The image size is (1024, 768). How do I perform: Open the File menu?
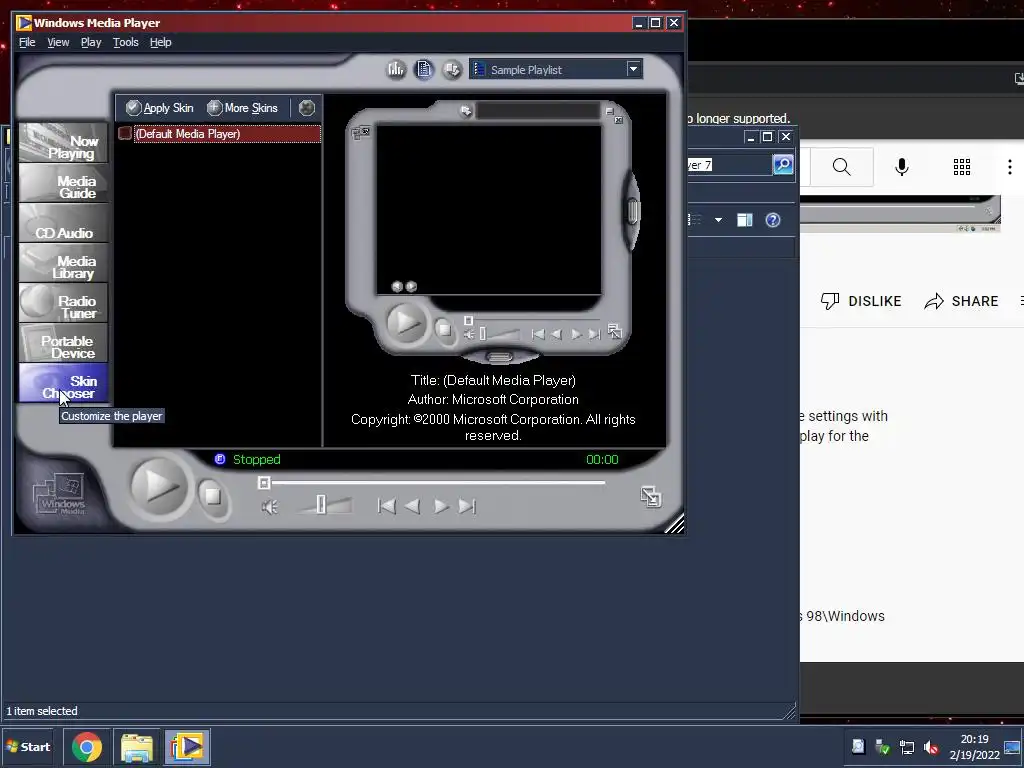click(x=27, y=42)
